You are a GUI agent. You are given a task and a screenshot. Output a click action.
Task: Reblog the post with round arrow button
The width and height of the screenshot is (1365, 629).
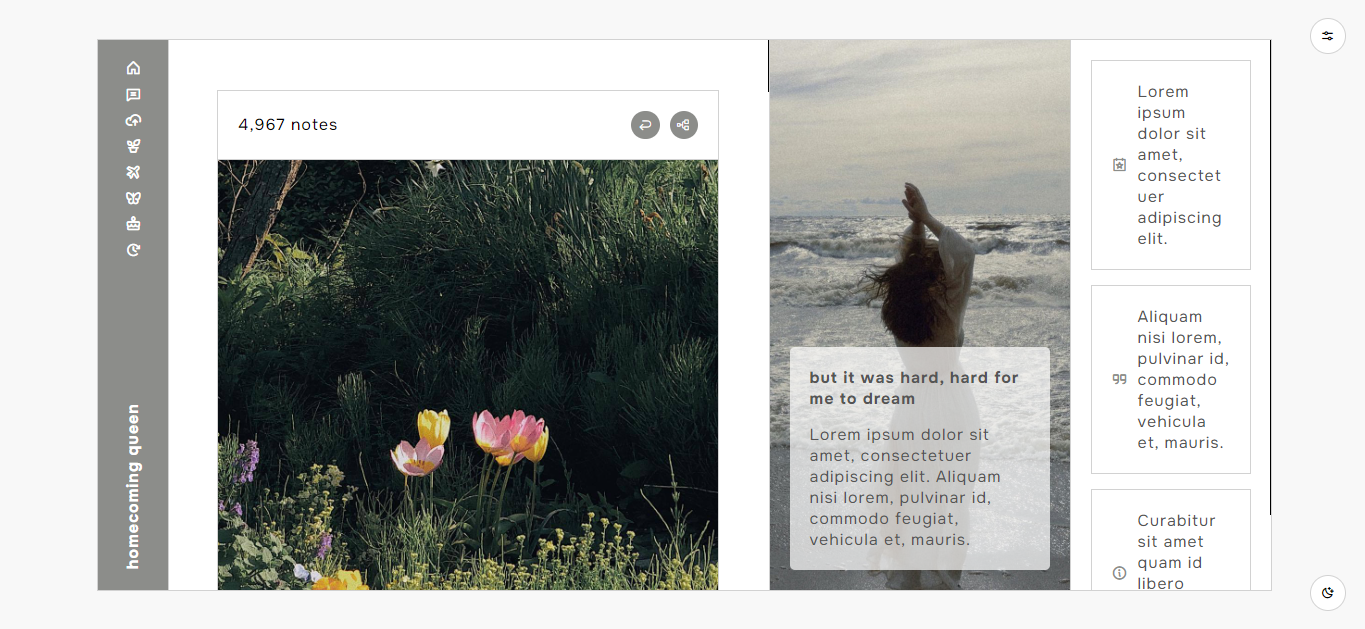tap(645, 125)
